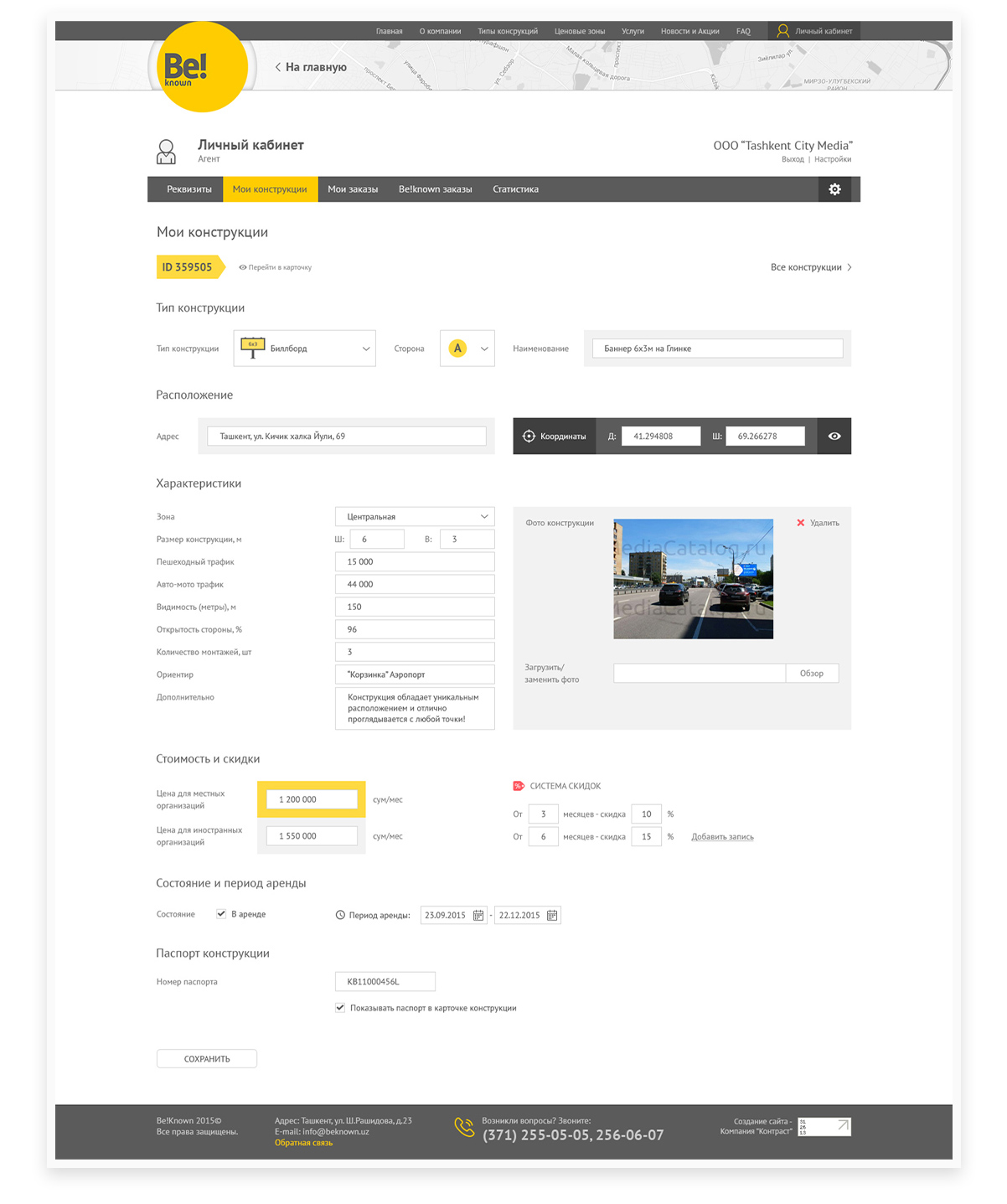
Task: Click the СОХРАНИТЬ button
Action: pos(207,1059)
